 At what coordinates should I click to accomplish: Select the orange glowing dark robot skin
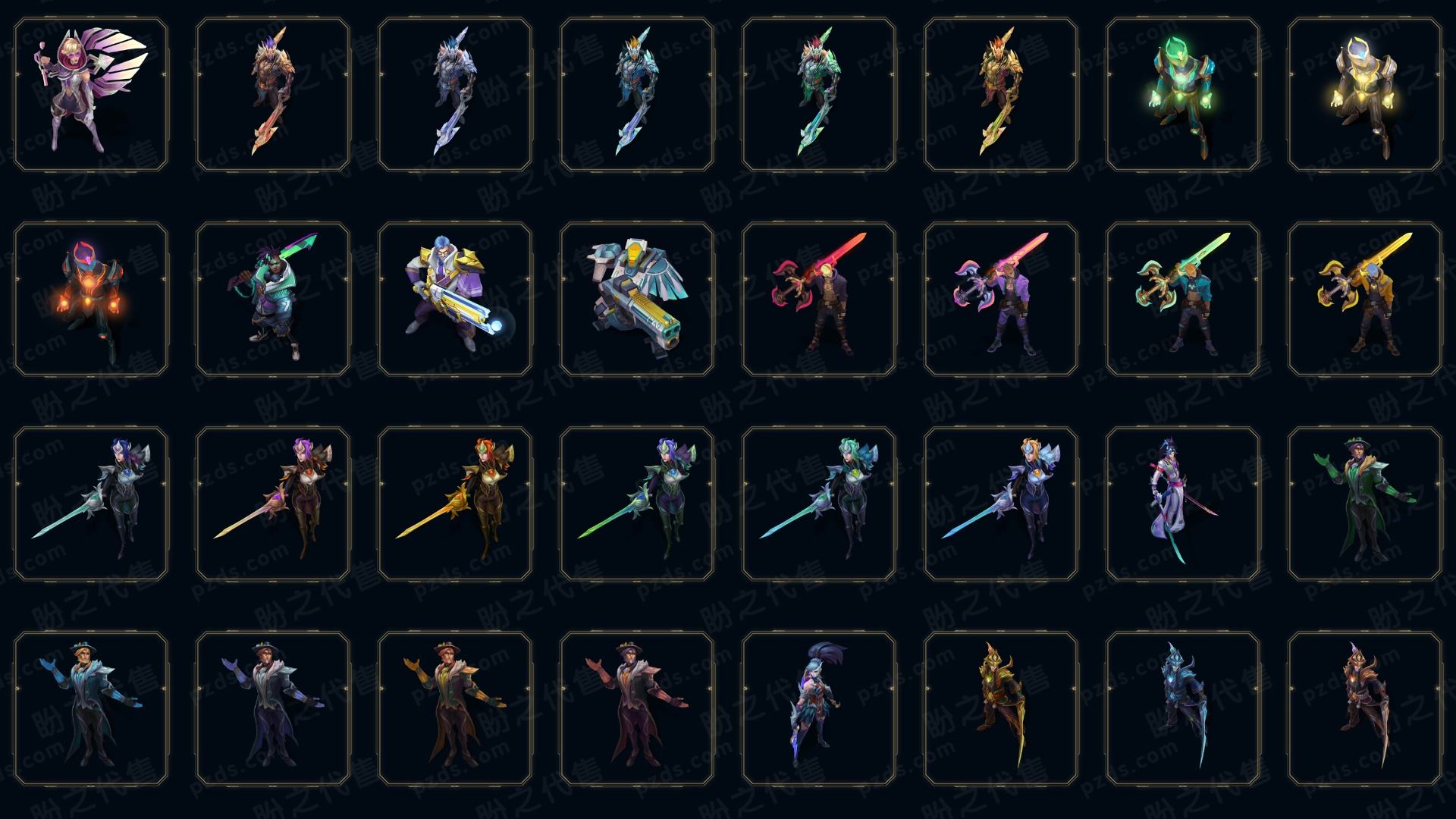coord(91,299)
